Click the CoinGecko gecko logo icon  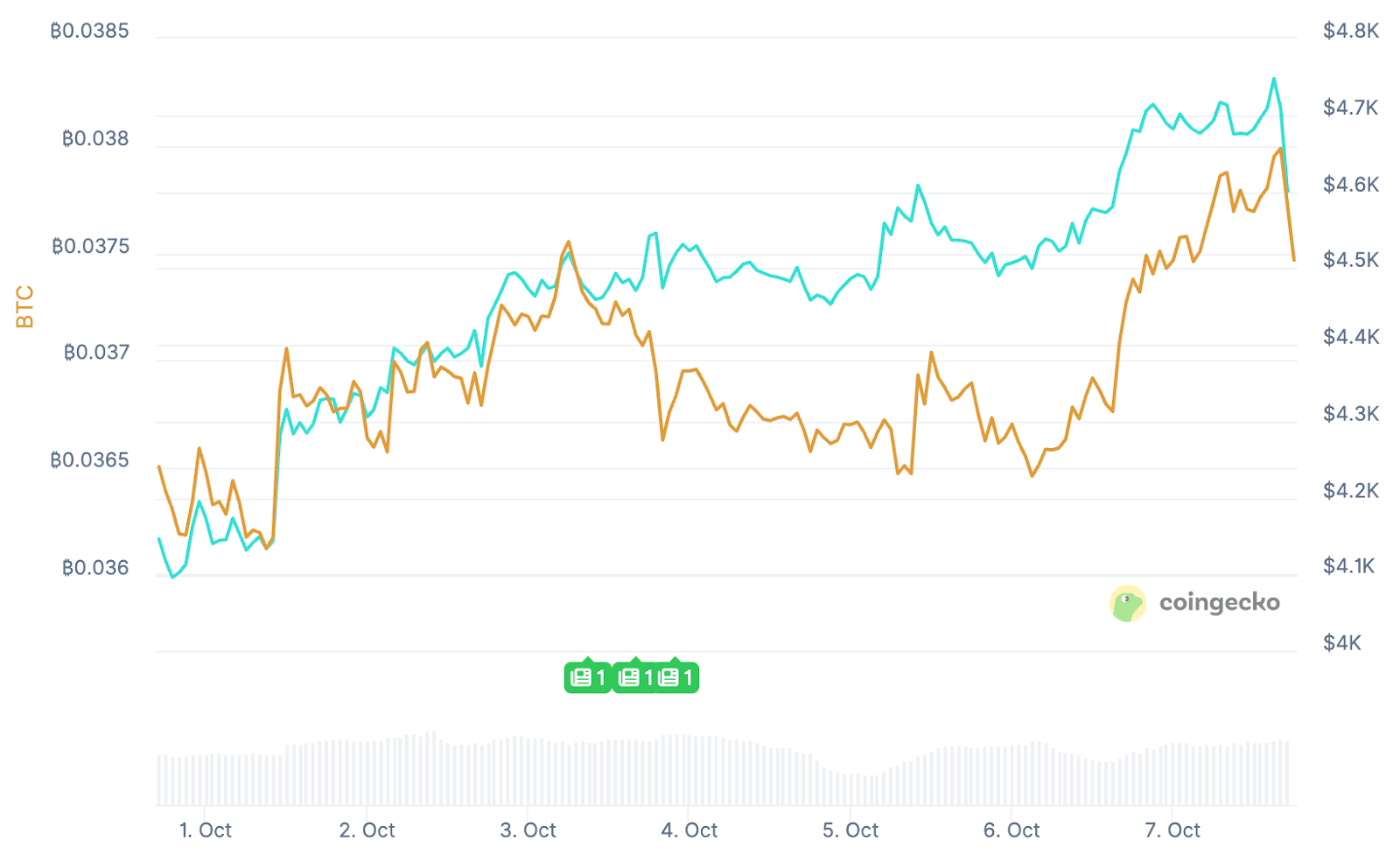(1127, 603)
